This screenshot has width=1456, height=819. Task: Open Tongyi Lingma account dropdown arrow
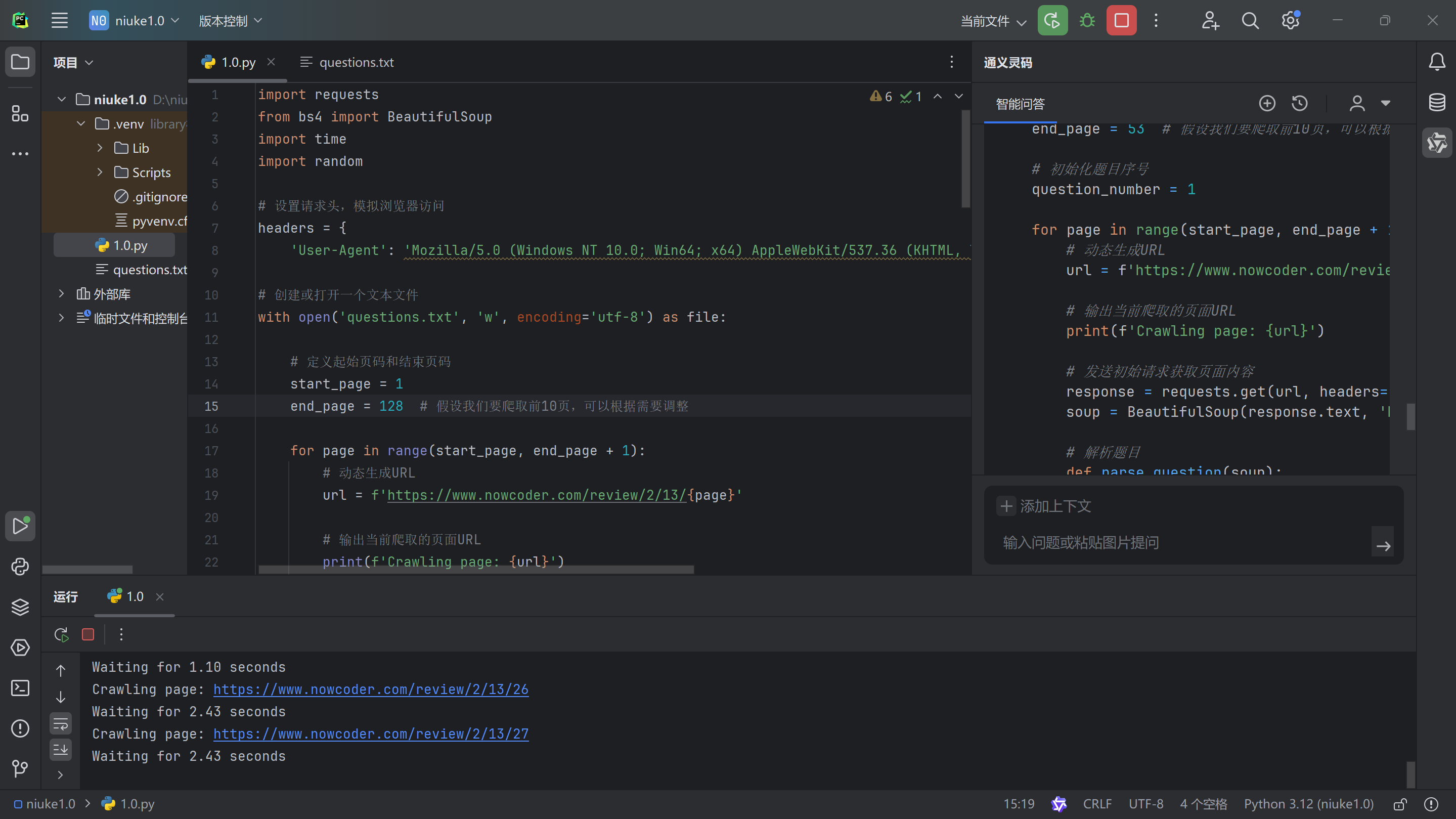coord(1385,103)
